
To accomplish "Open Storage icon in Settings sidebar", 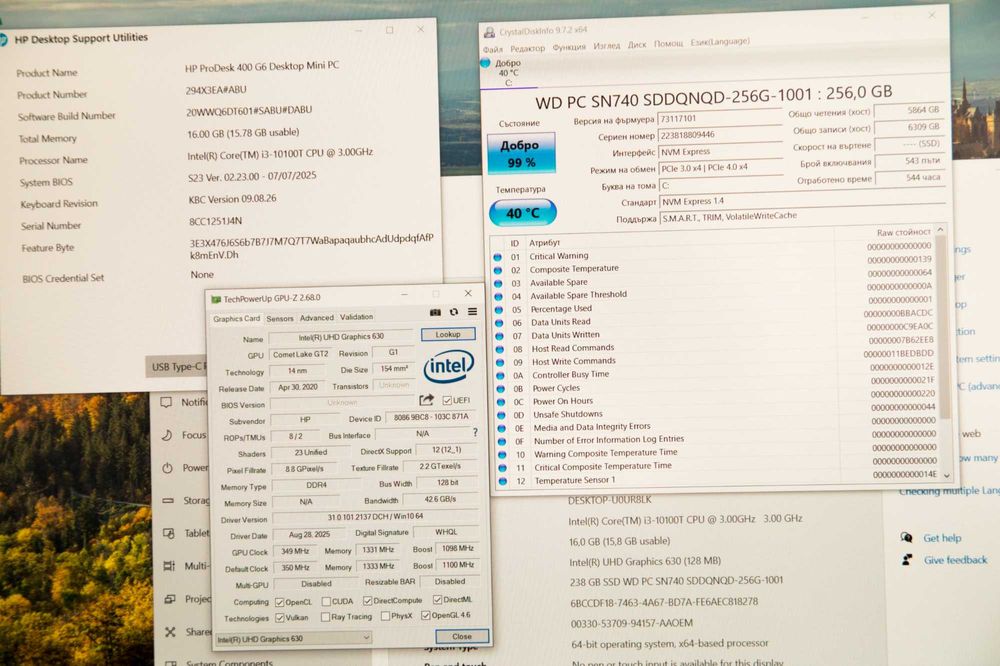I will point(168,501).
